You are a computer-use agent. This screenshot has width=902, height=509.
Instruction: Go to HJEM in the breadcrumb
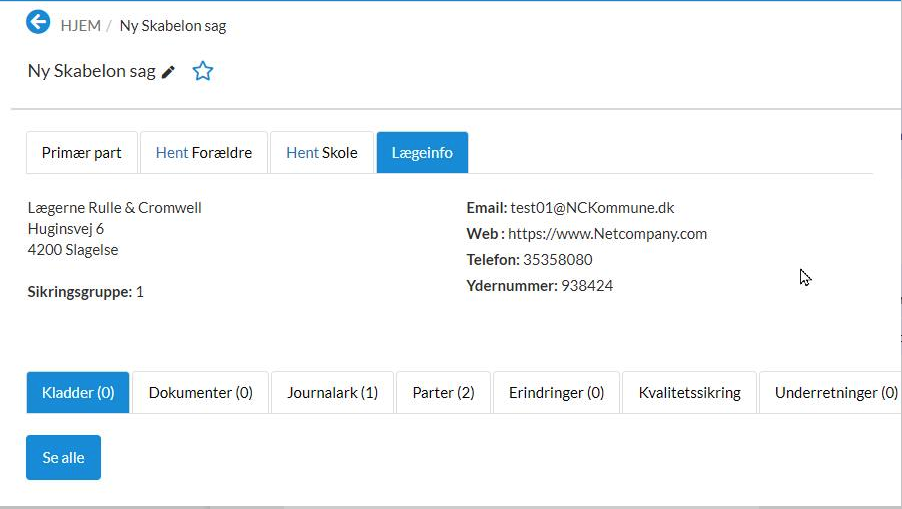pos(81,26)
